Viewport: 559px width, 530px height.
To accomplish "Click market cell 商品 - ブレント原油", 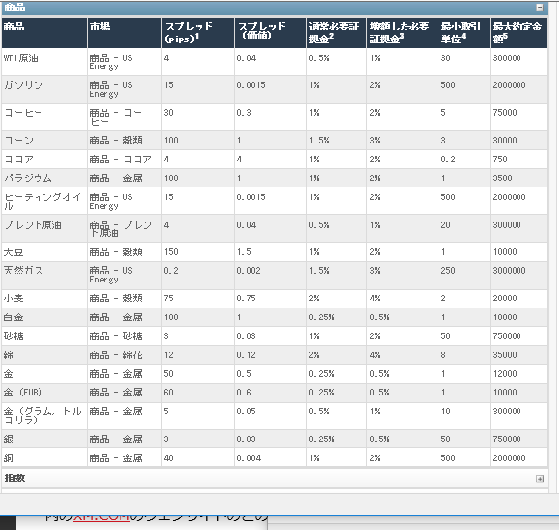I will click(124, 228).
